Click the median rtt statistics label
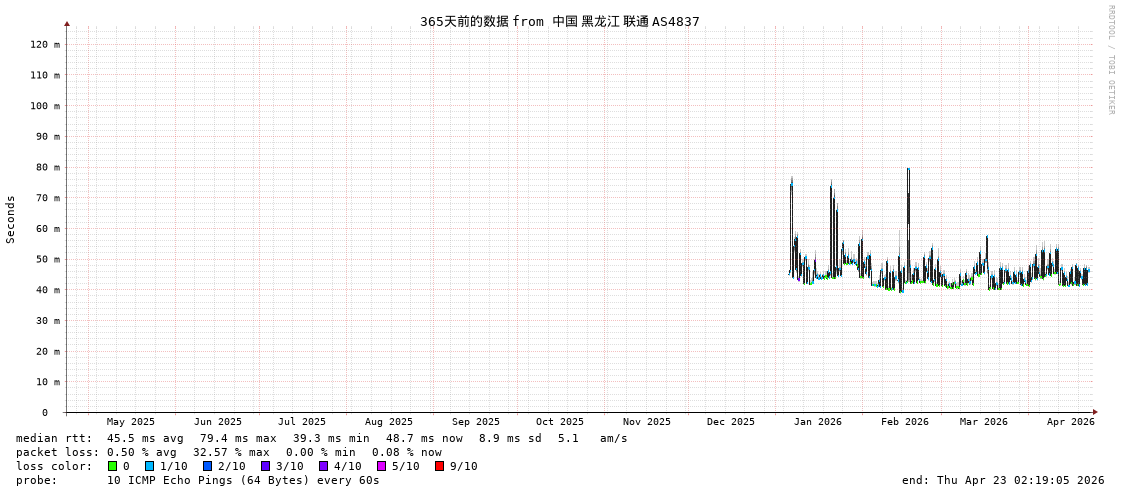The width and height of the screenshot is (1121, 494). click(54, 438)
